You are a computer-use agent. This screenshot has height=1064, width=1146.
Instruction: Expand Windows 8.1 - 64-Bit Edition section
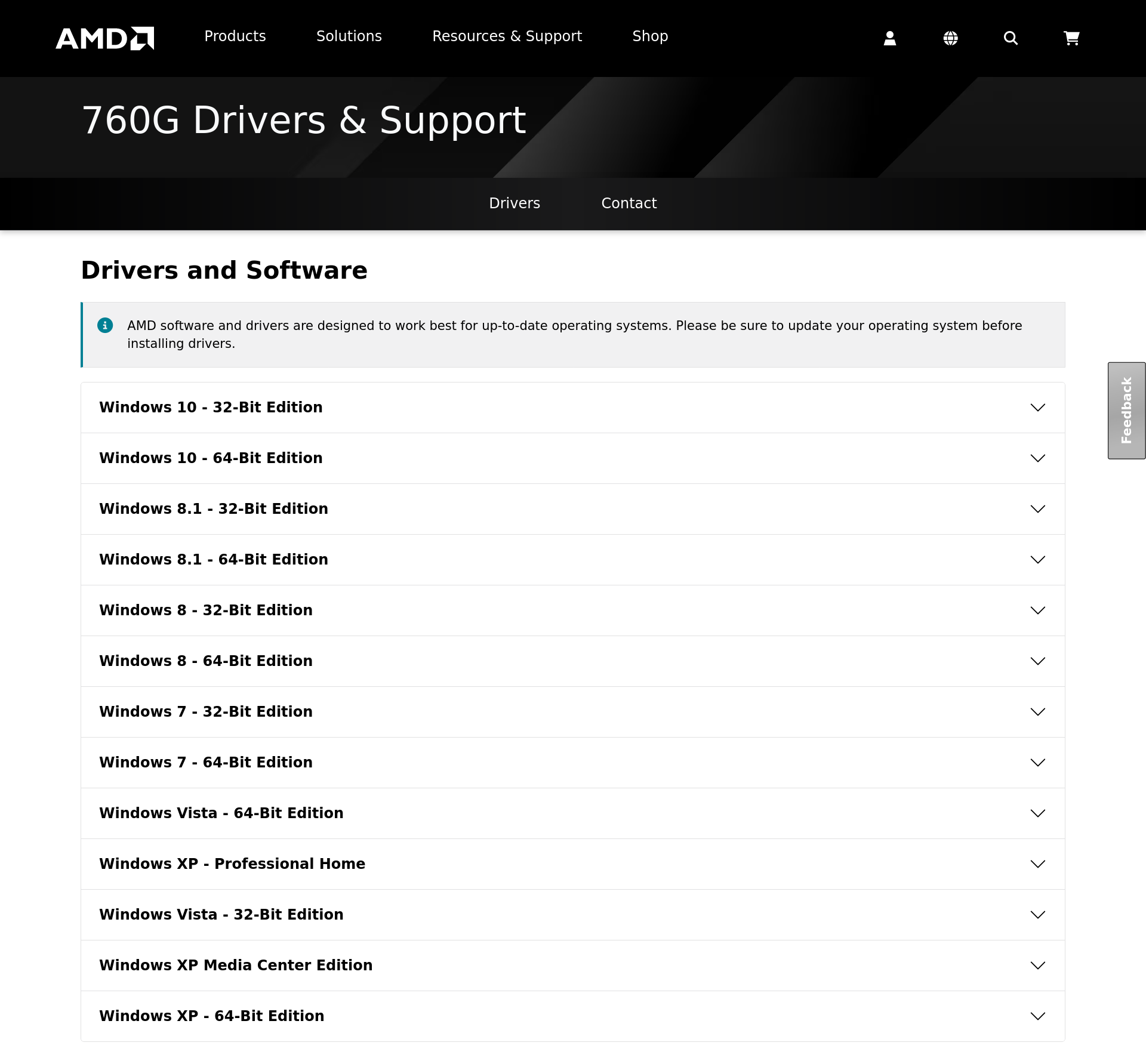click(214, 560)
